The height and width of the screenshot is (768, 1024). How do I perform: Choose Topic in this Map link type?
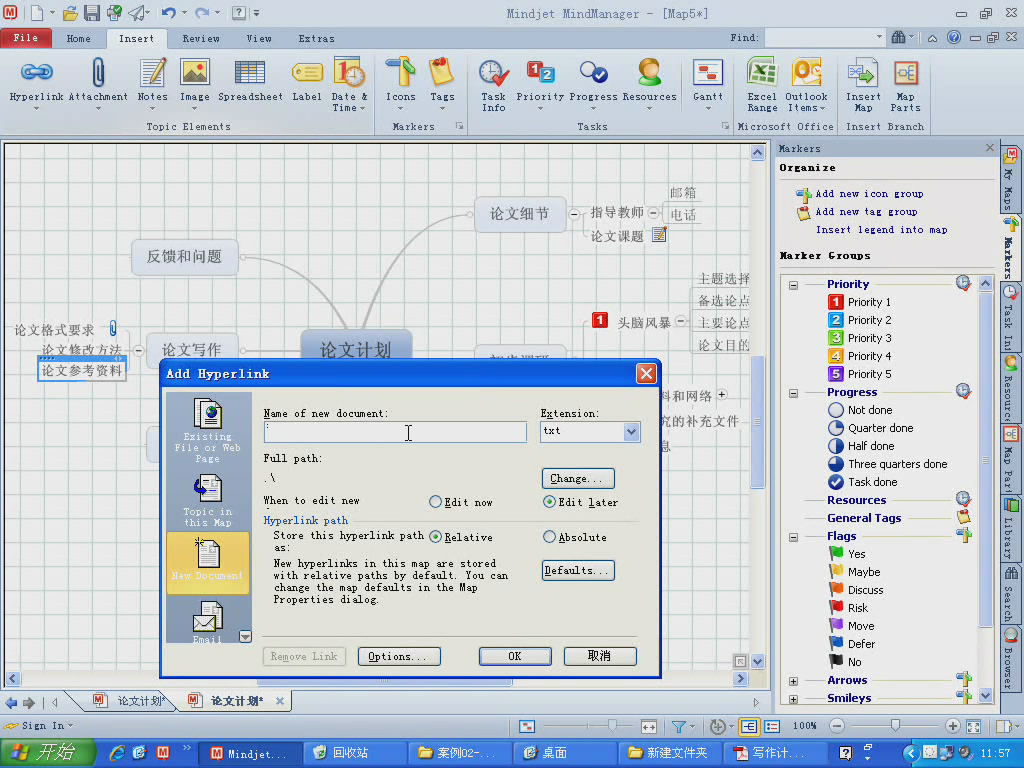pos(208,500)
